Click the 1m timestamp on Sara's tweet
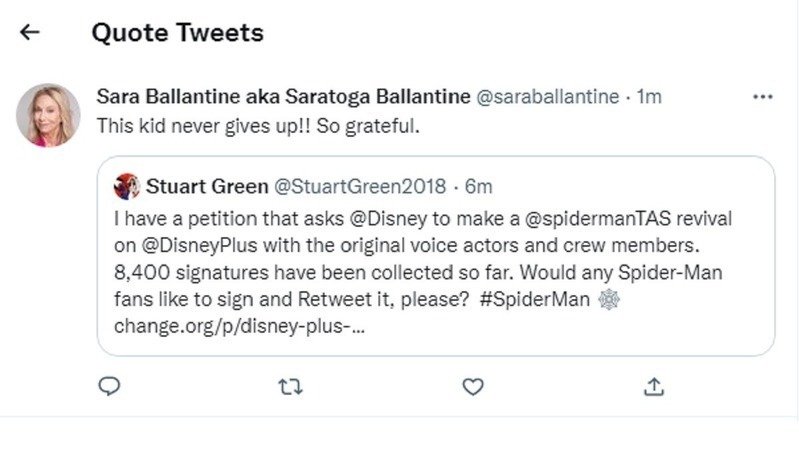Viewport: 799px width, 450px height. 649,97
